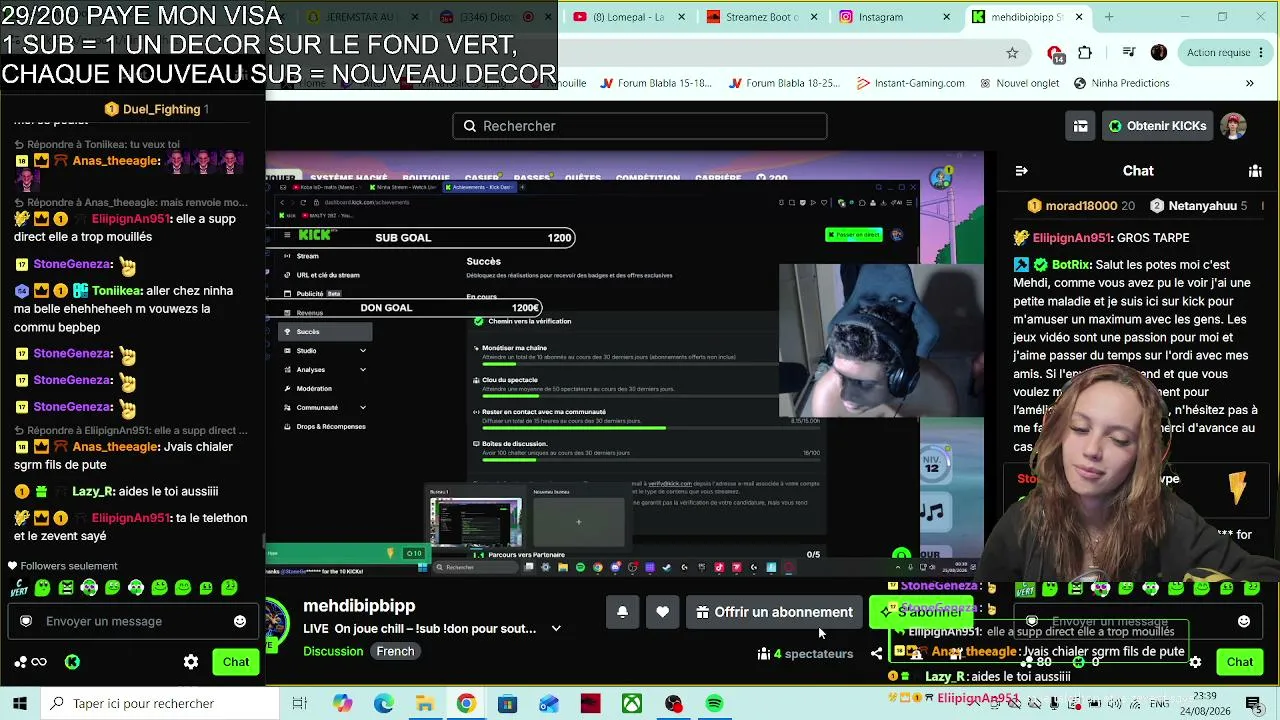1280x720 pixels.
Task: Open the red extension with badge 14
Action: [1055, 53]
